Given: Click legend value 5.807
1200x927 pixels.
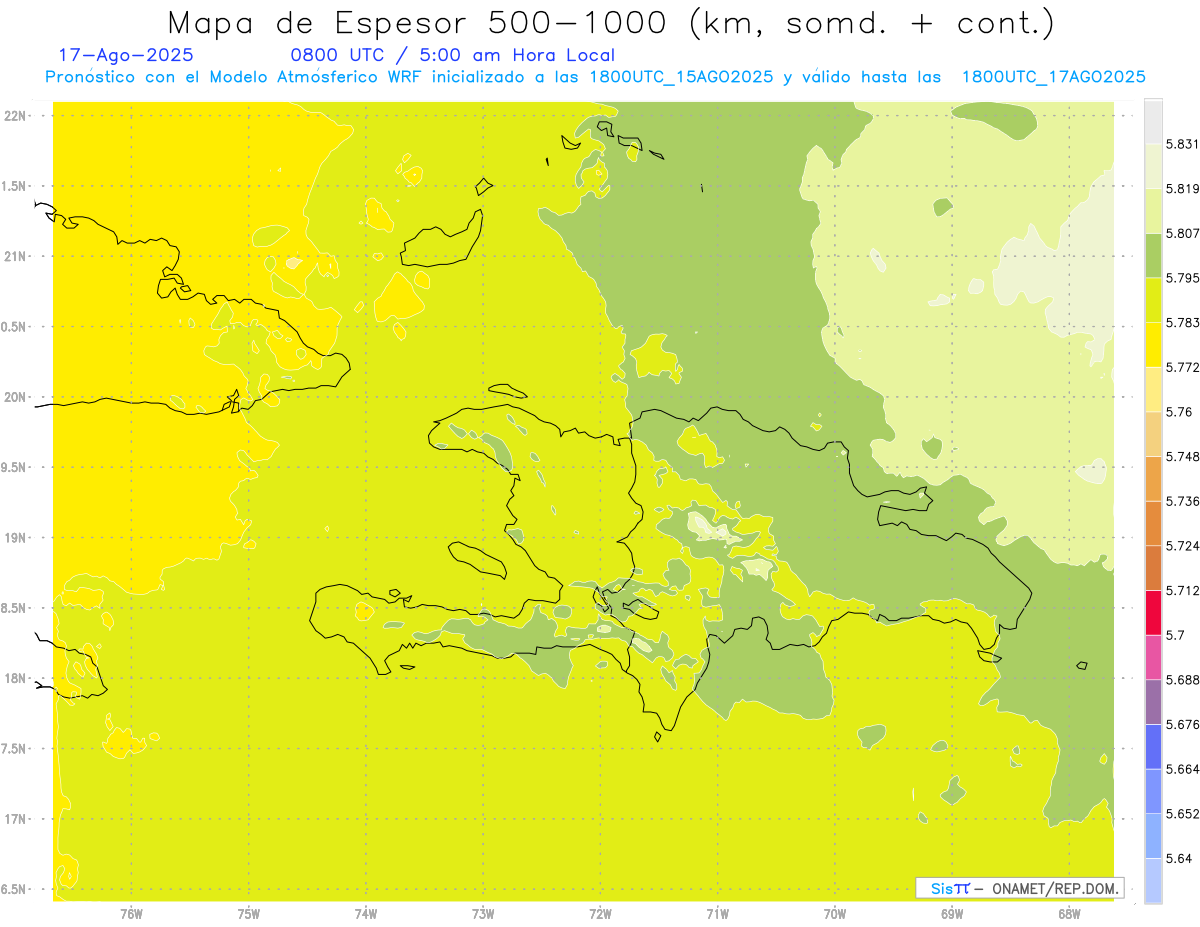Looking at the screenshot, I should [x=1182, y=233].
